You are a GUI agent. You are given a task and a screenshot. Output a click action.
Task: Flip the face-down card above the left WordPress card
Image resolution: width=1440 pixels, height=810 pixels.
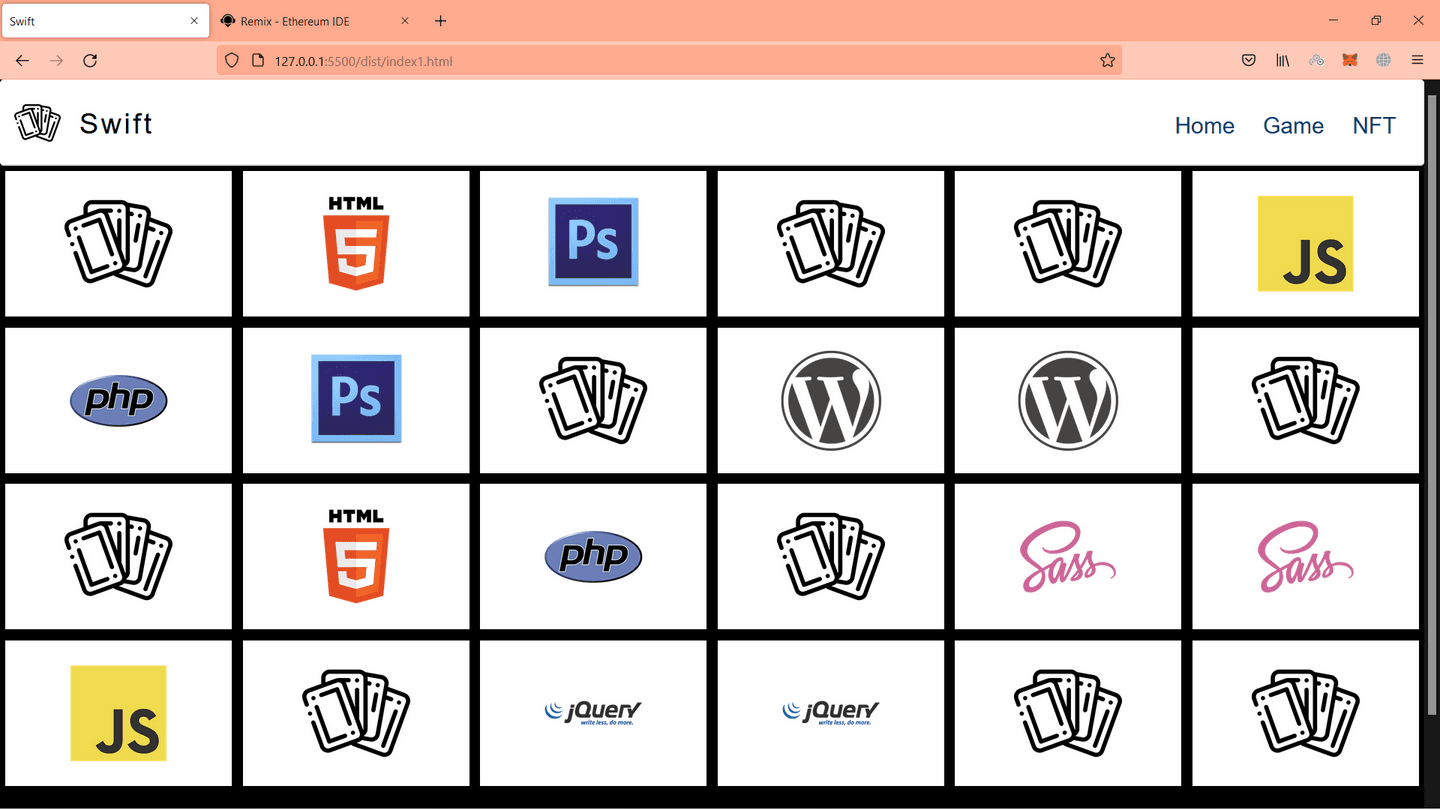pos(831,244)
